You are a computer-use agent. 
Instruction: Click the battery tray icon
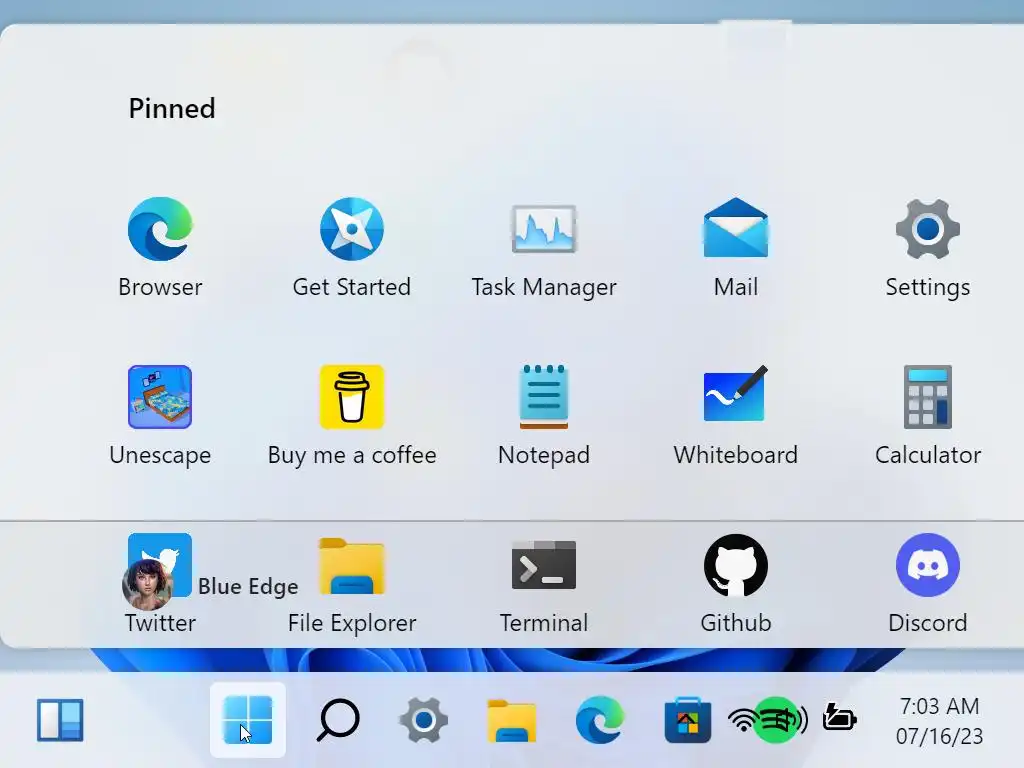[840, 717]
